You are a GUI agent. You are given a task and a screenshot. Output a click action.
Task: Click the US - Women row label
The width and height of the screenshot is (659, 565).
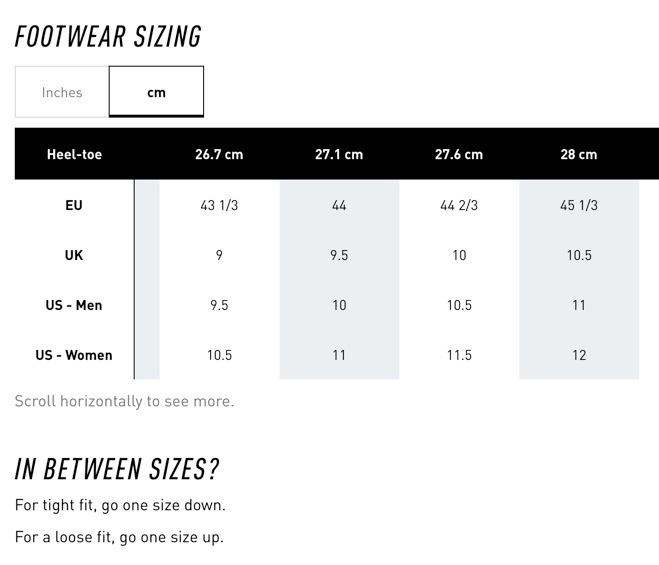point(74,355)
